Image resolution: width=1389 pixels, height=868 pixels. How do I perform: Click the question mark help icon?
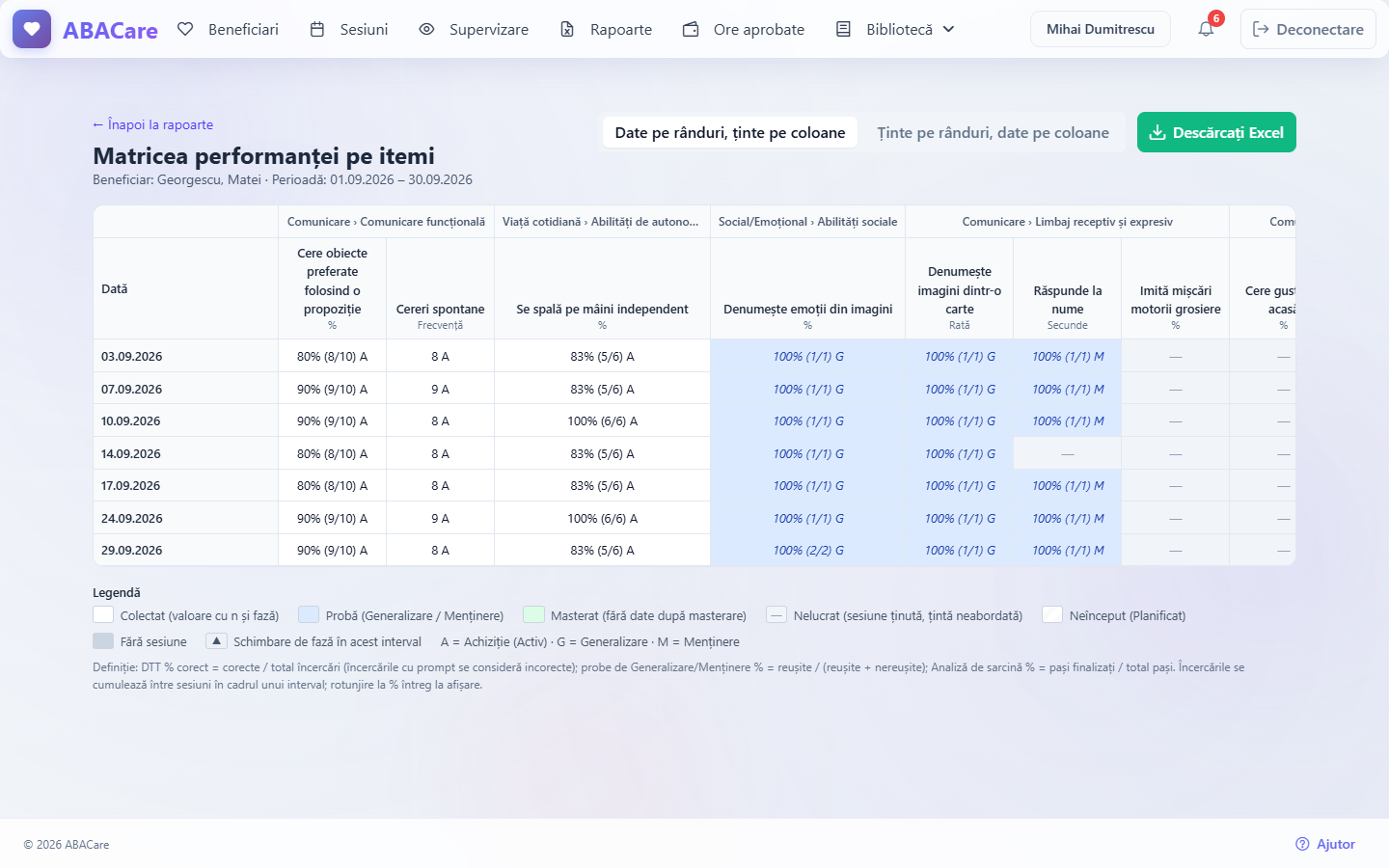1302,844
